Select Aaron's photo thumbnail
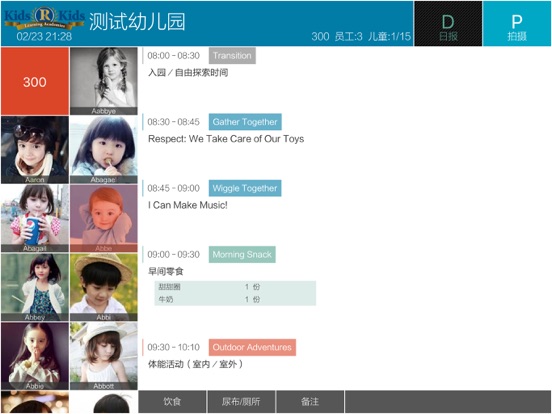 (35, 150)
